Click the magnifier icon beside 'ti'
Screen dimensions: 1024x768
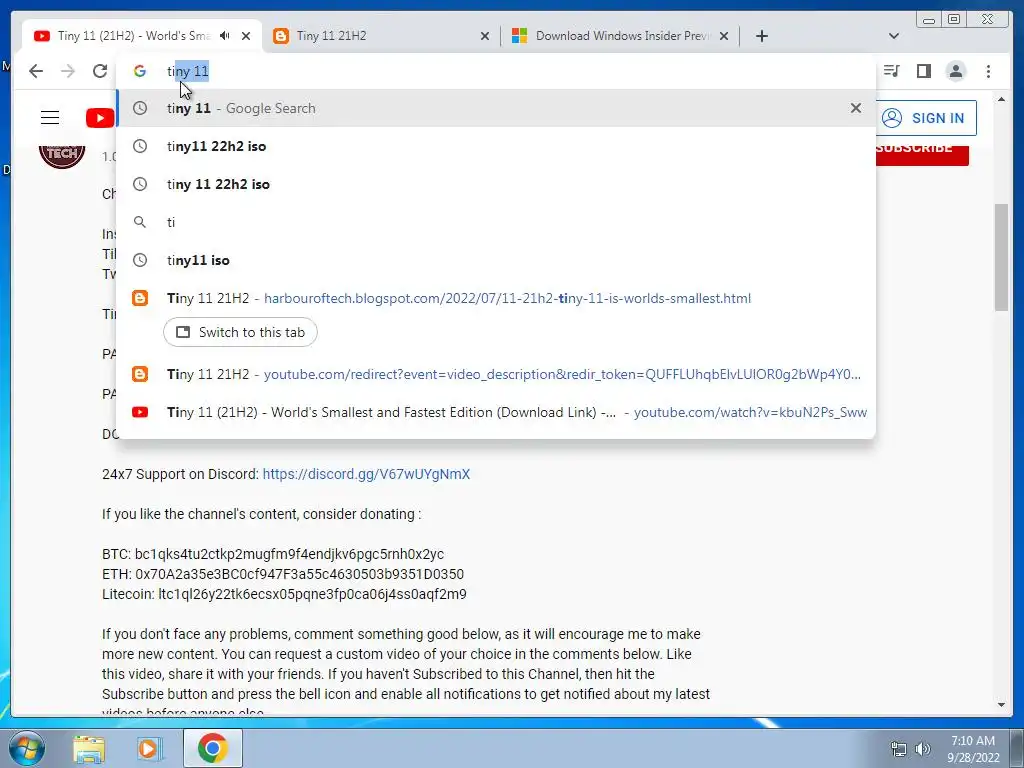pyautogui.click(x=140, y=222)
